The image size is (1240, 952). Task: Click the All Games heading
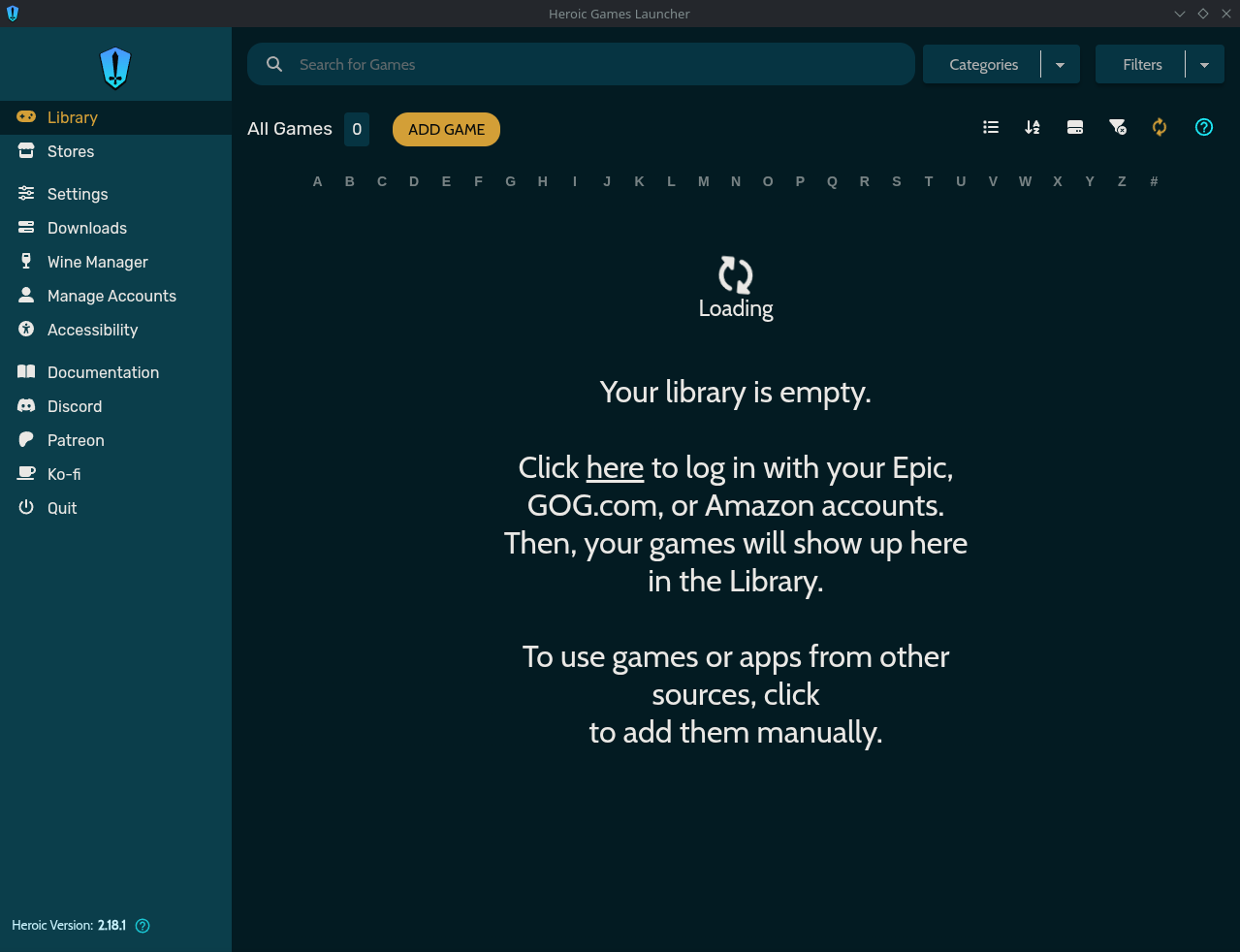[289, 129]
